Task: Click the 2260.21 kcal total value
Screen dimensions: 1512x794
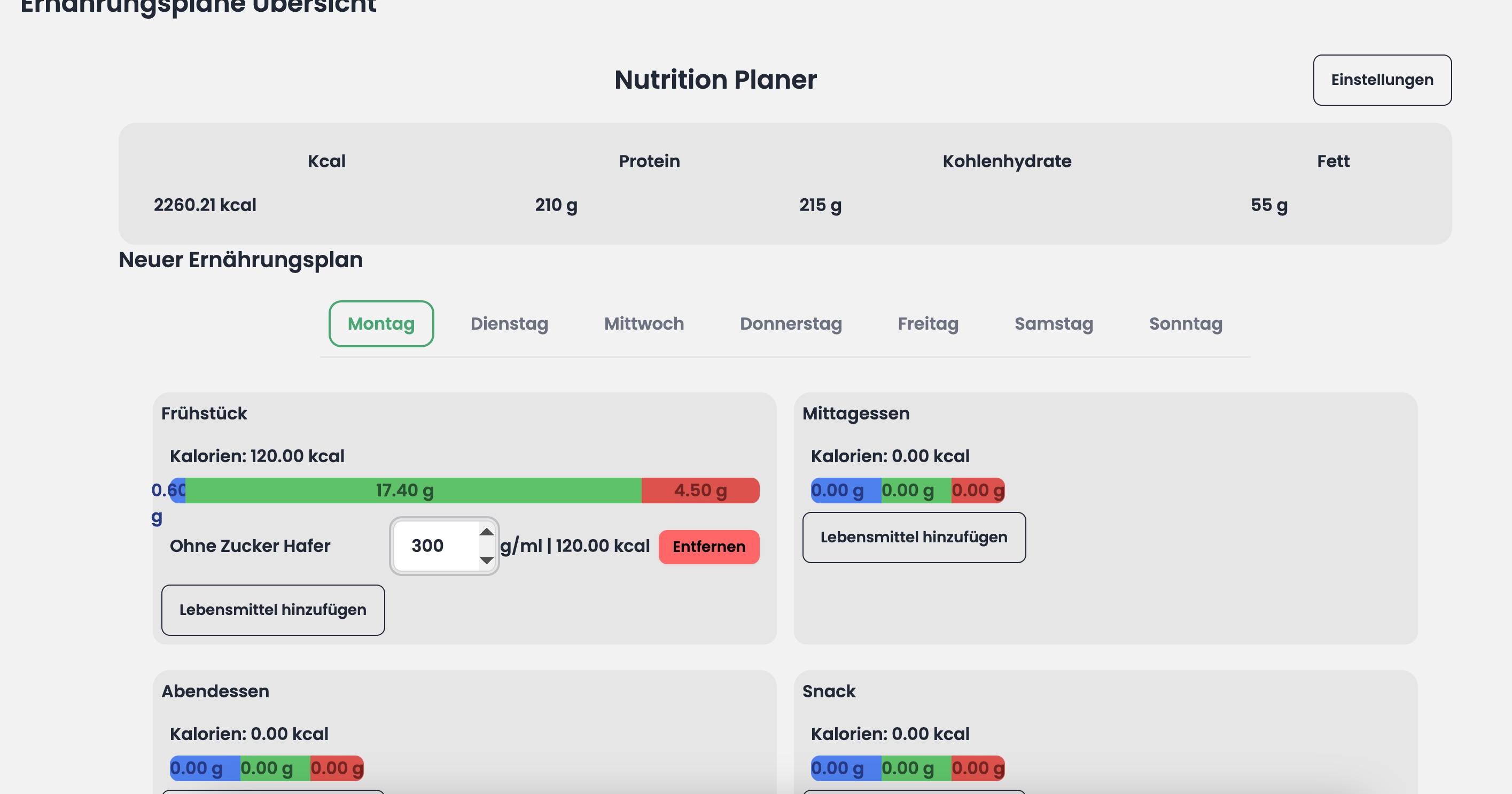Action: 205,205
